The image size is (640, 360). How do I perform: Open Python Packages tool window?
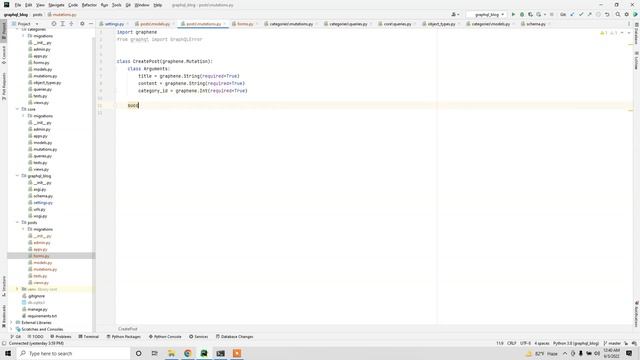(124, 337)
